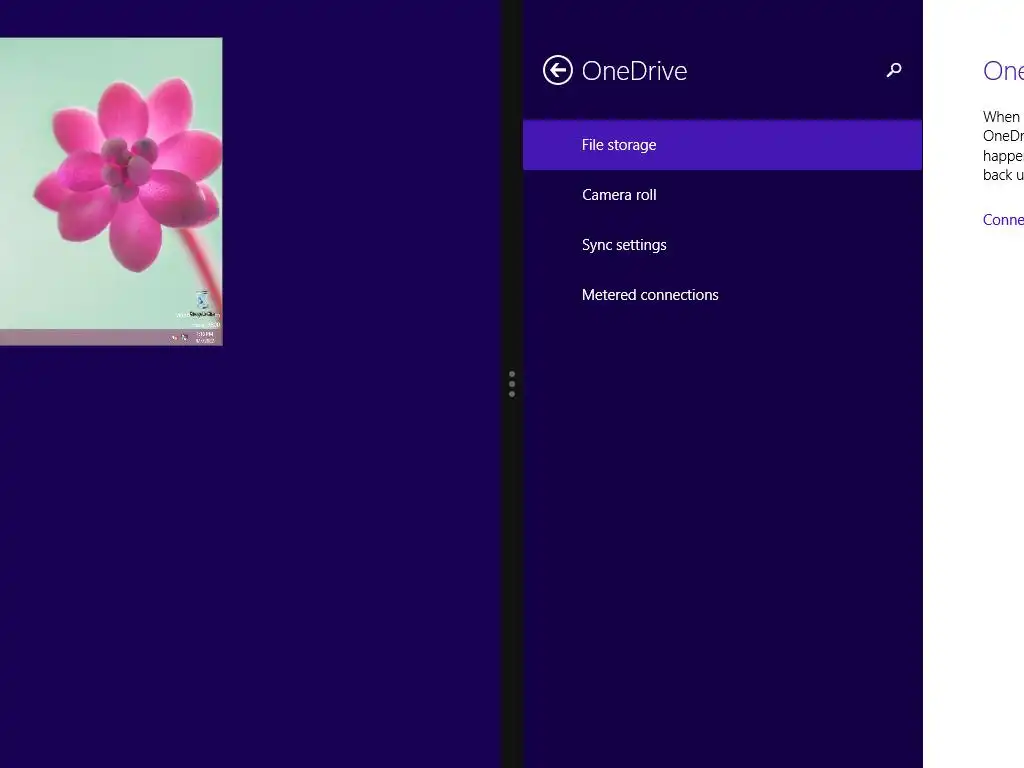
Task: Open the Camera roll section
Action: coord(722,195)
